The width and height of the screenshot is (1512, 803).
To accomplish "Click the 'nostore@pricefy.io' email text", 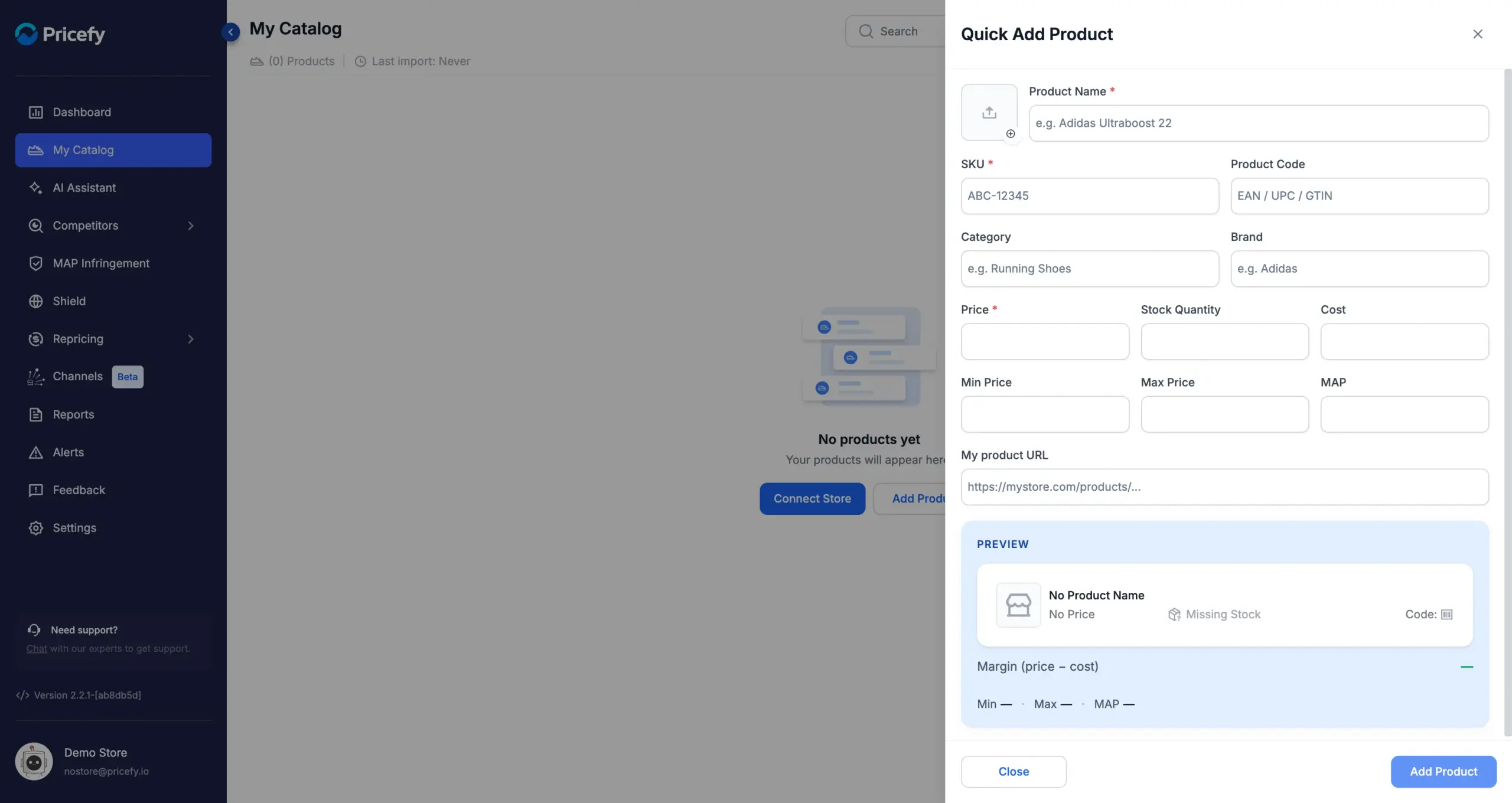I will (x=106, y=771).
